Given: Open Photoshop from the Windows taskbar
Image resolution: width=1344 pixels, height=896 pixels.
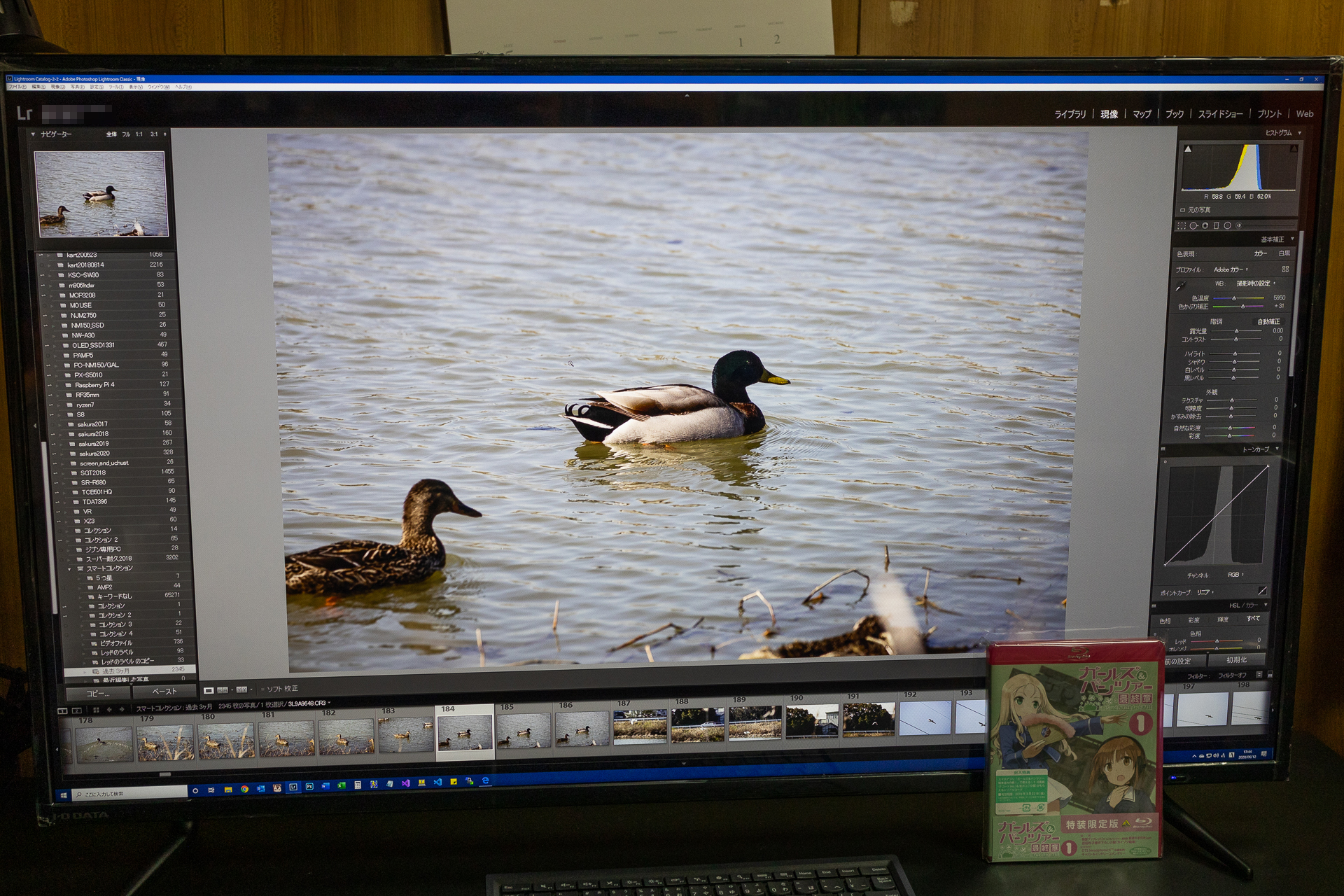Looking at the screenshot, I should click(x=309, y=787).
